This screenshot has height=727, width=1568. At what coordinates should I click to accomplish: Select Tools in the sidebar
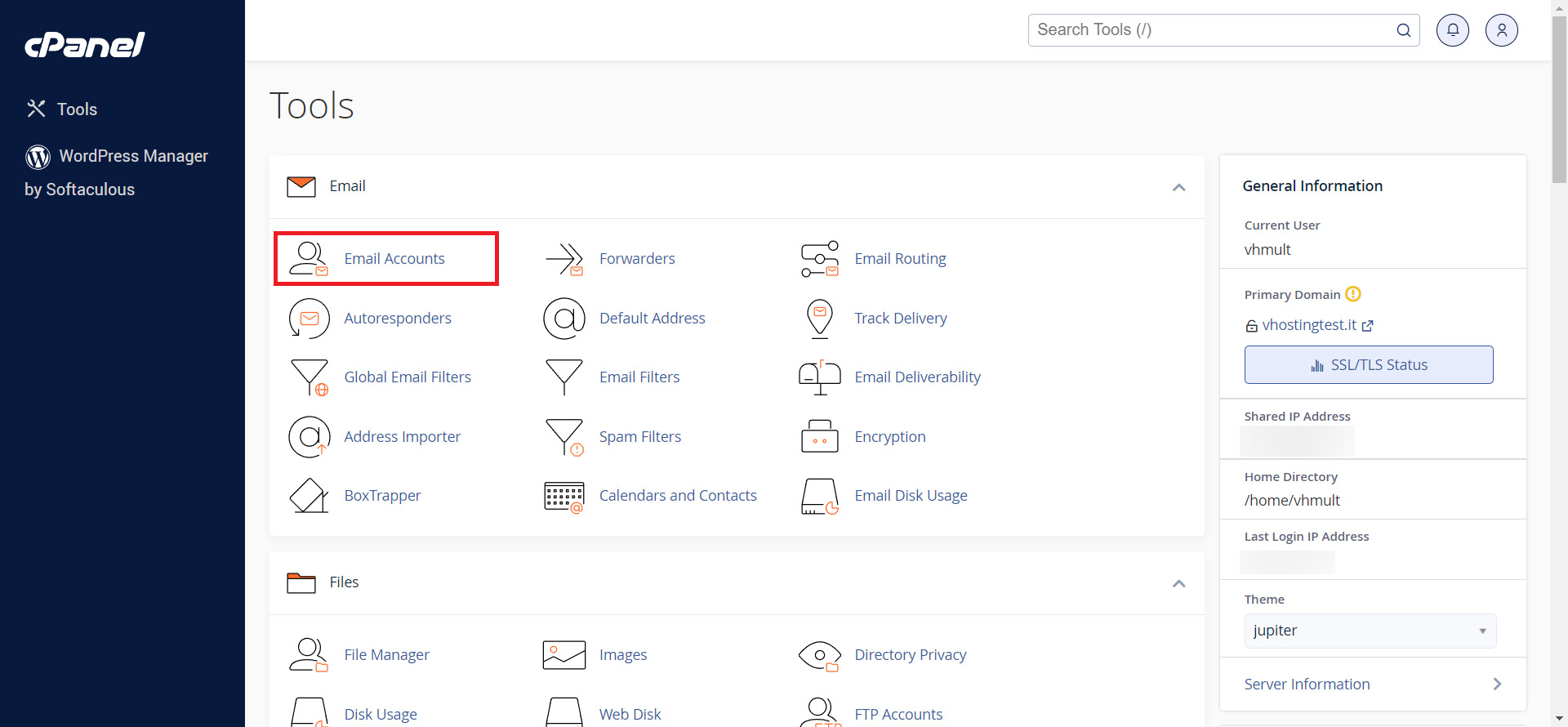point(61,109)
